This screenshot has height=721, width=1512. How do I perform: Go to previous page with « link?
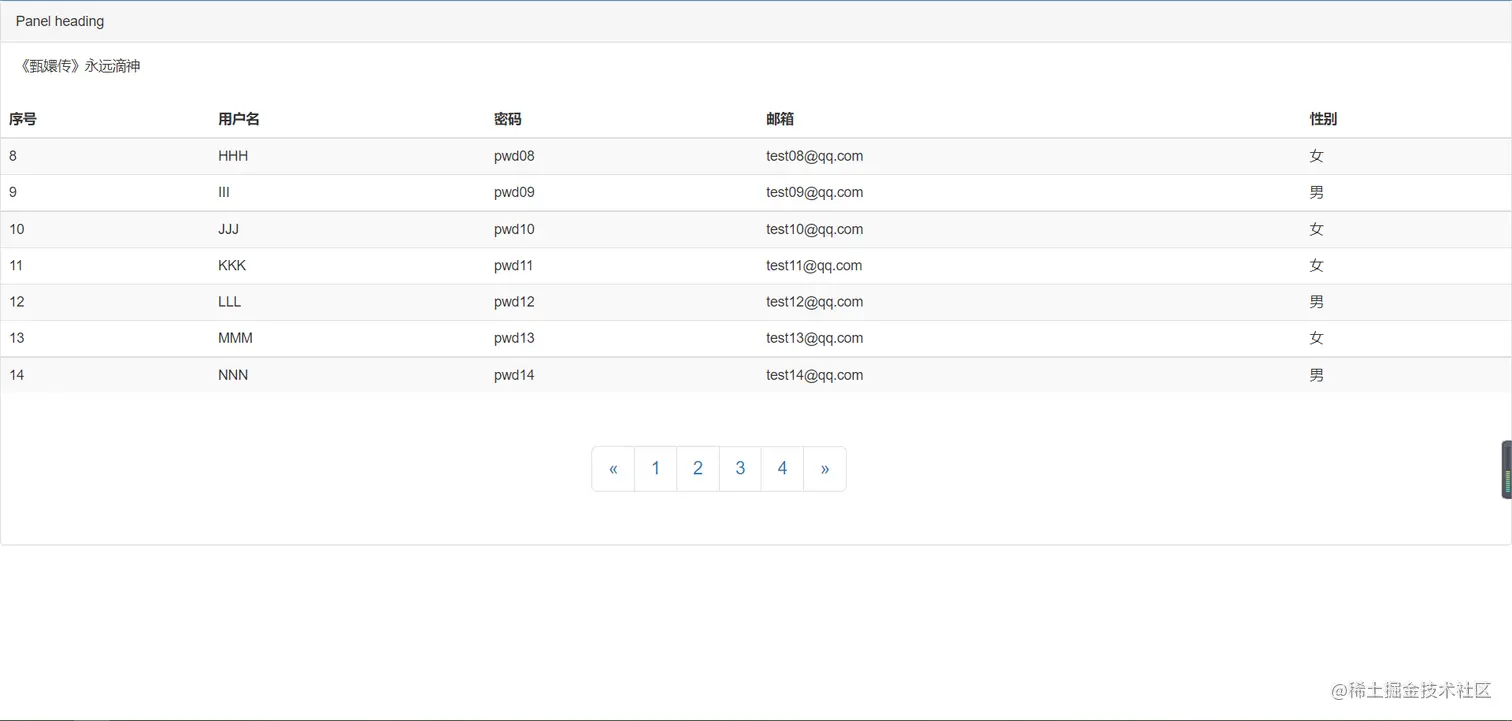[x=613, y=469]
